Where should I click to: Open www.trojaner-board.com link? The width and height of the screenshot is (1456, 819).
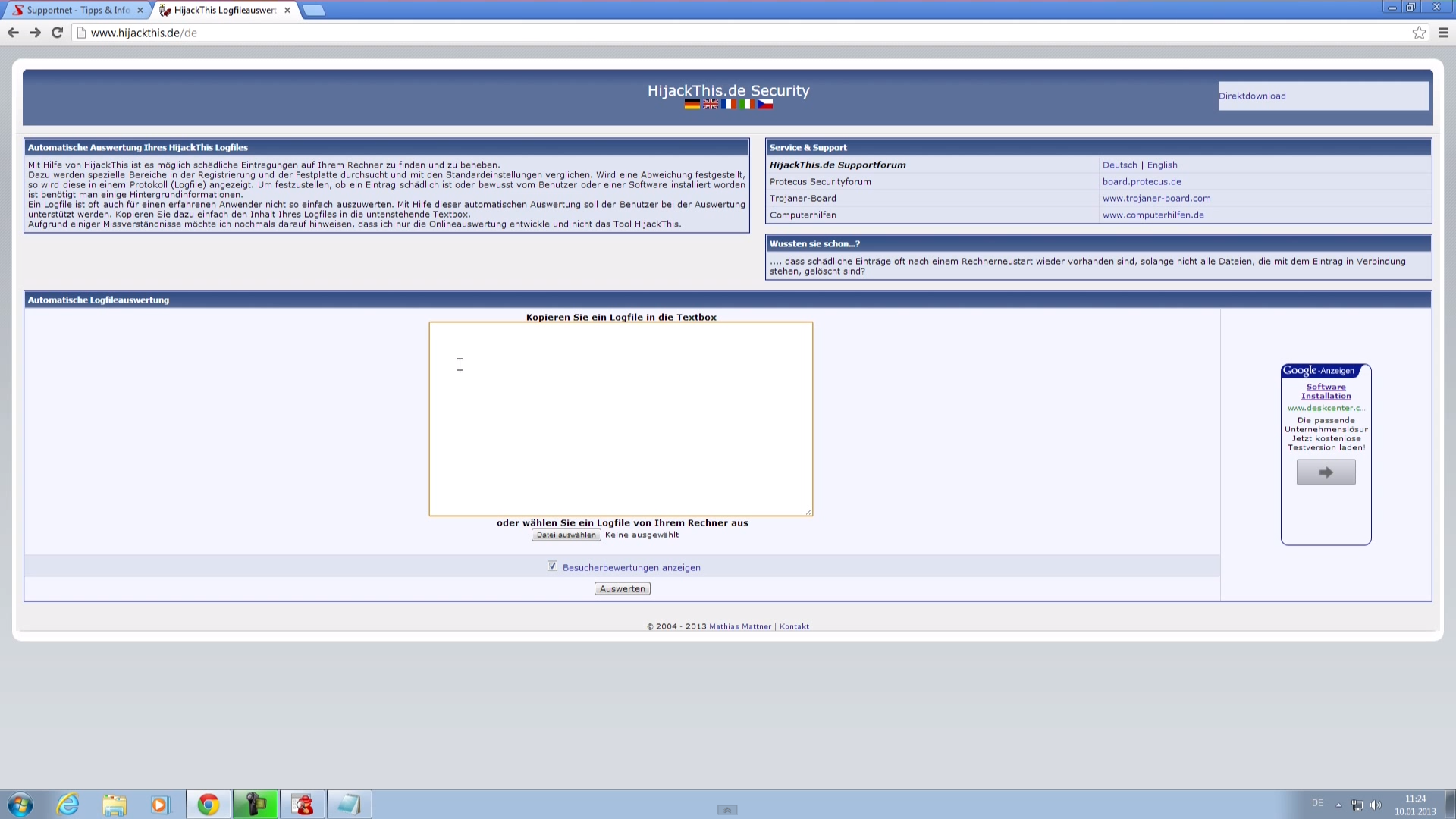[1156, 198]
